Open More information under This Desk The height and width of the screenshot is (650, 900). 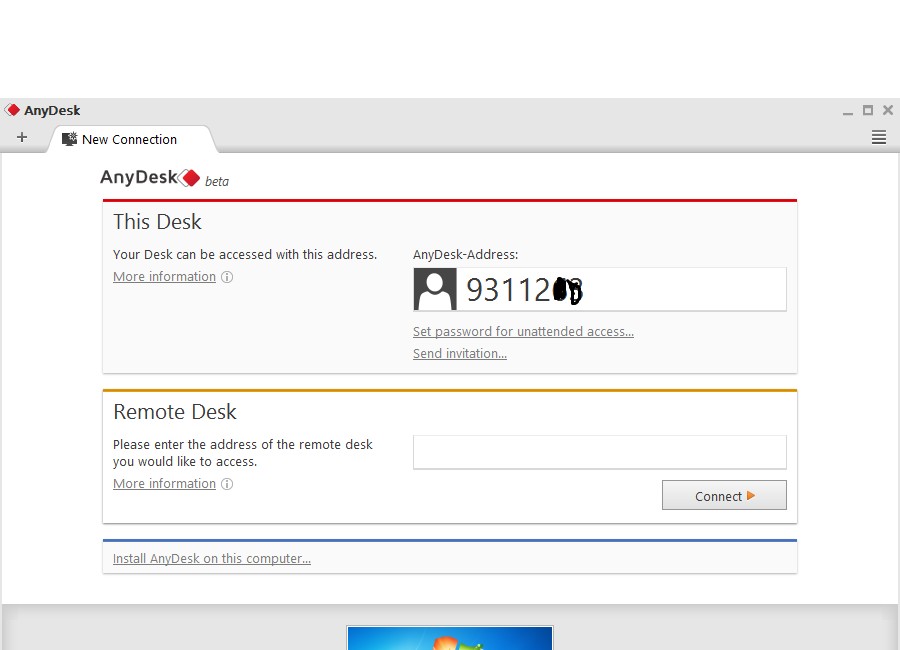click(x=164, y=277)
